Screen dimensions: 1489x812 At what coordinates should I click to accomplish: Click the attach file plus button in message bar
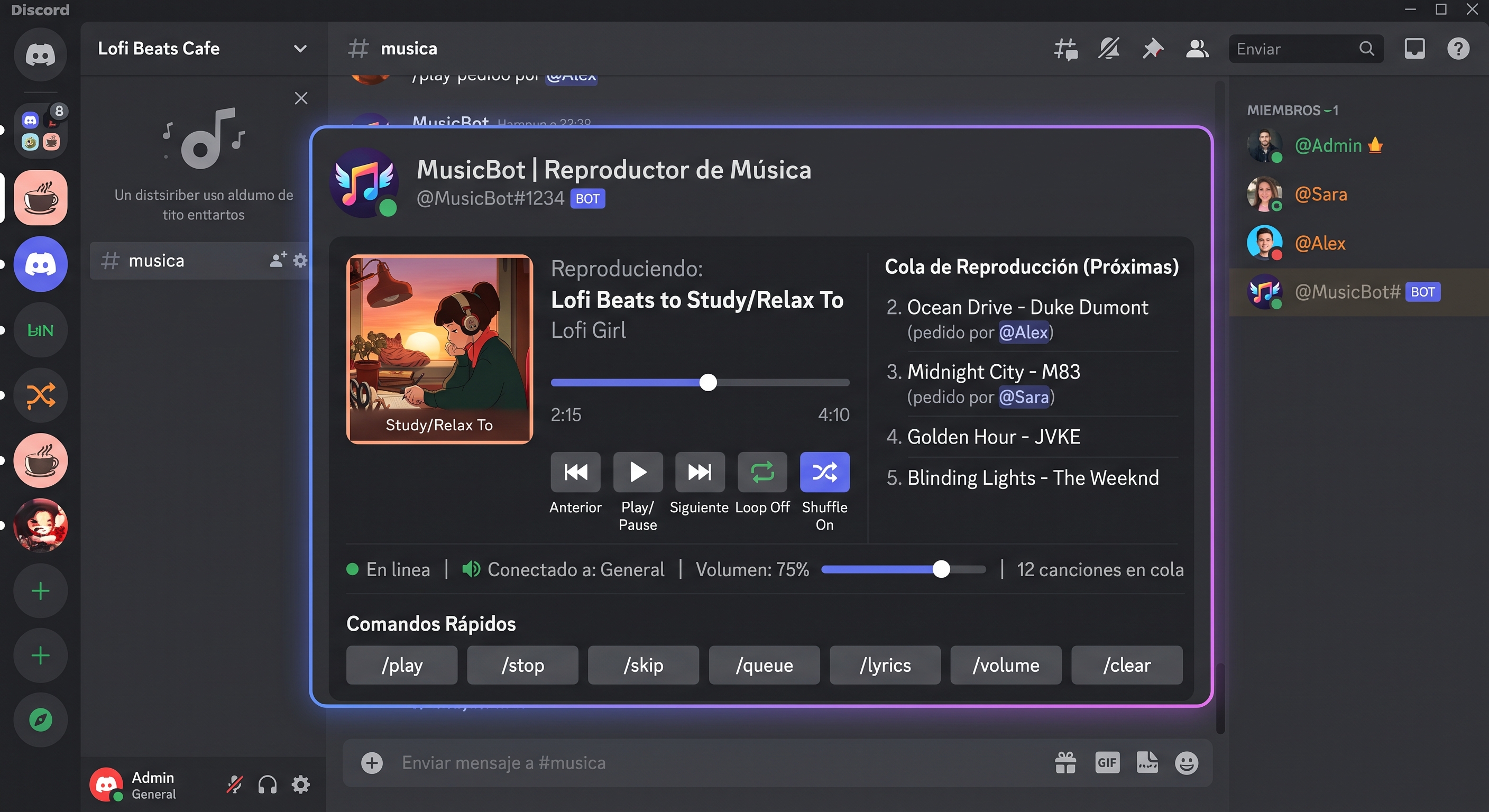[372, 763]
